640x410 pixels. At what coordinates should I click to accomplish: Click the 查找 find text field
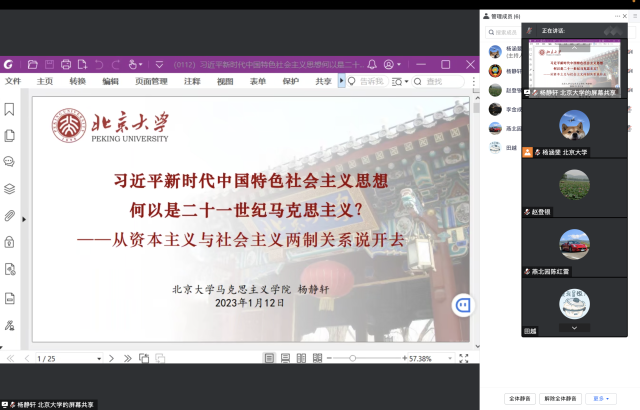click(x=438, y=82)
